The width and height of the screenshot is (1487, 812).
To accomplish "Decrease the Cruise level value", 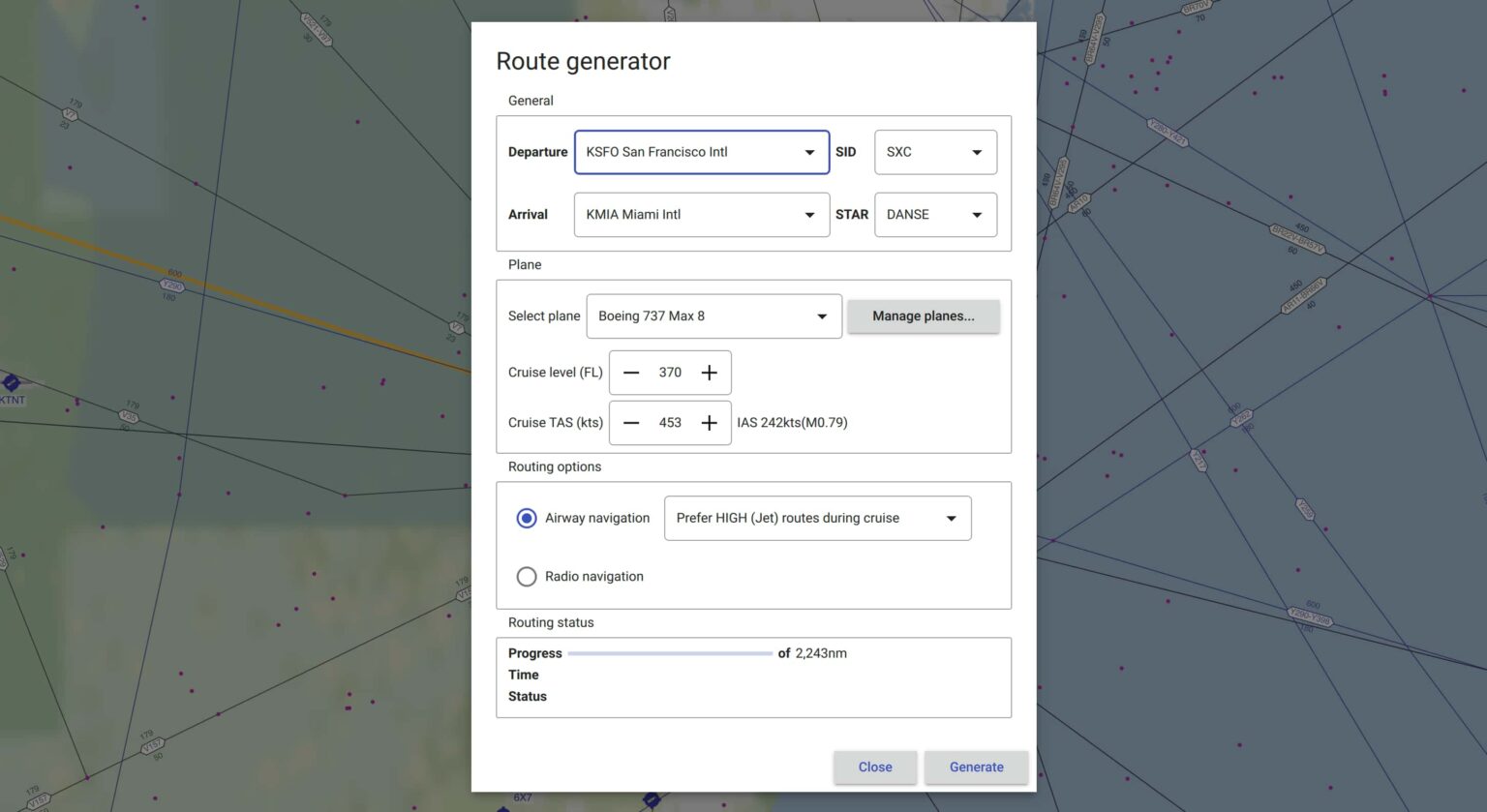I will 631,373.
